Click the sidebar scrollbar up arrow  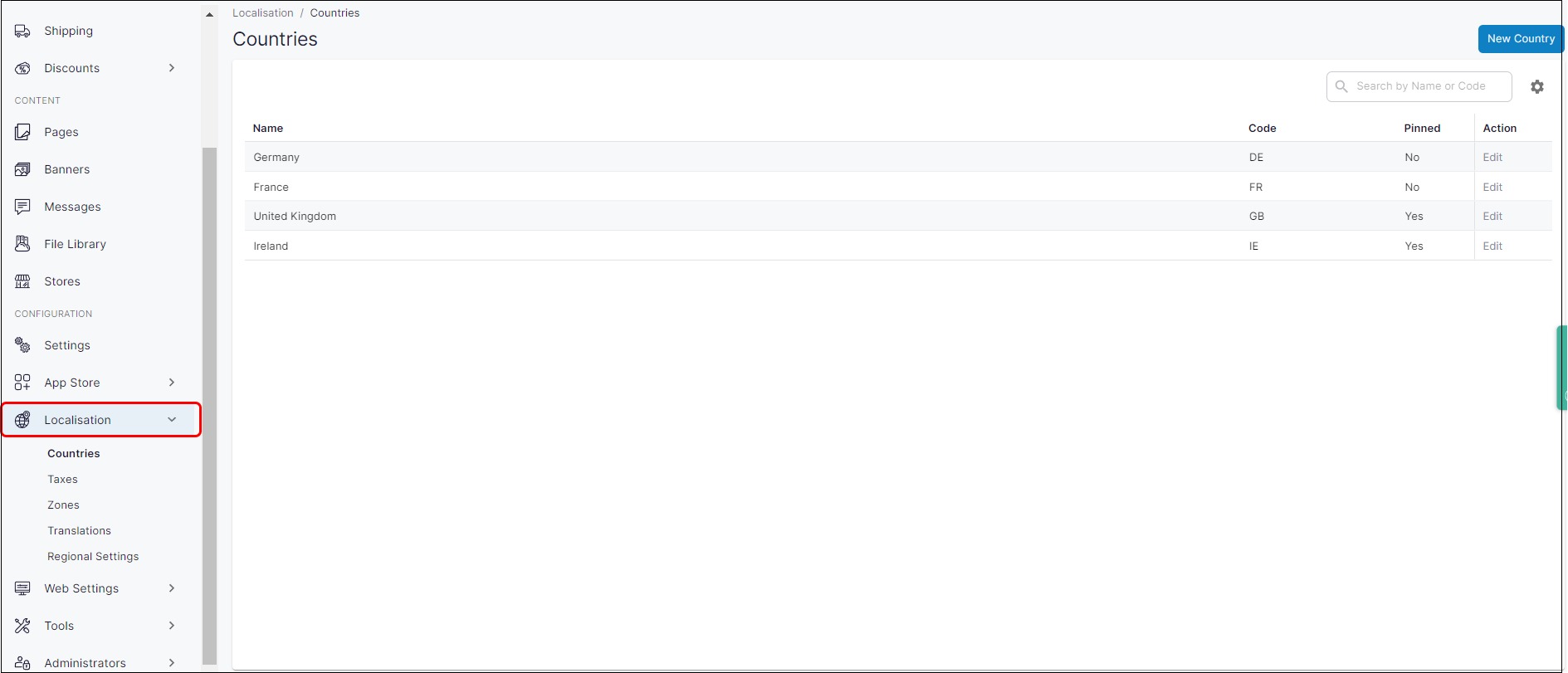209,14
